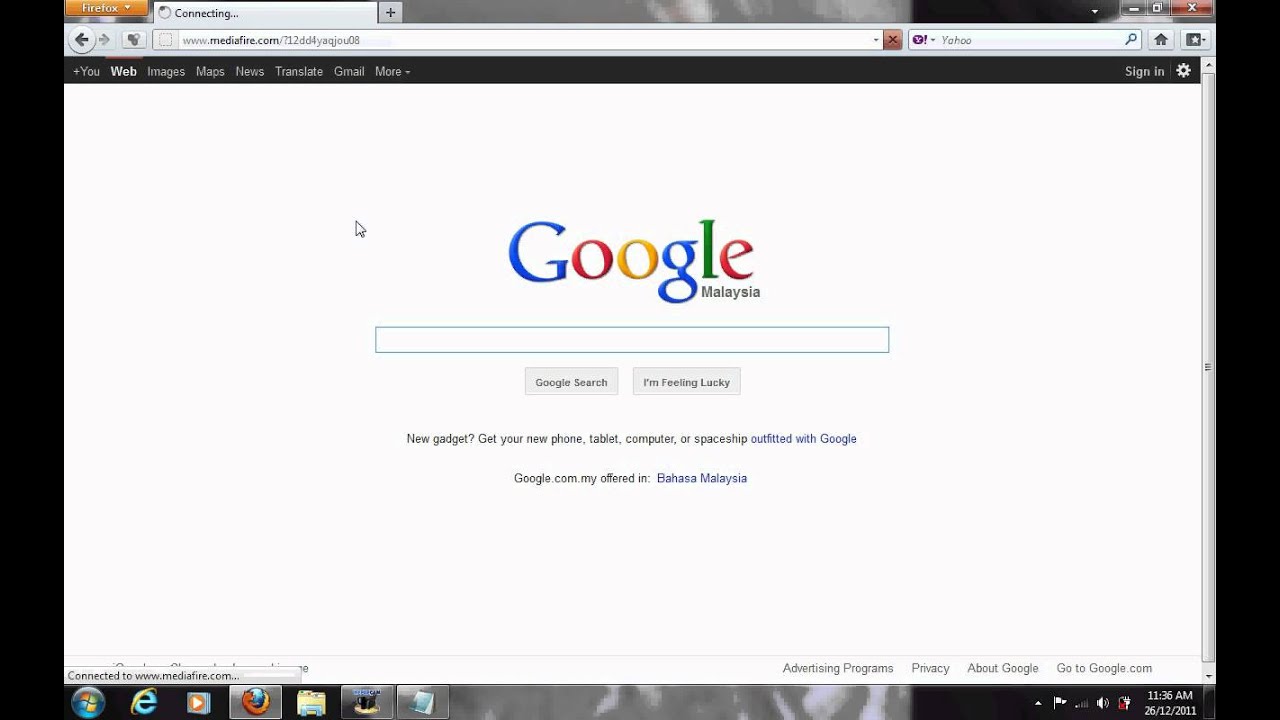
Task: Switch to Images in the Google bar
Action: pos(166,71)
